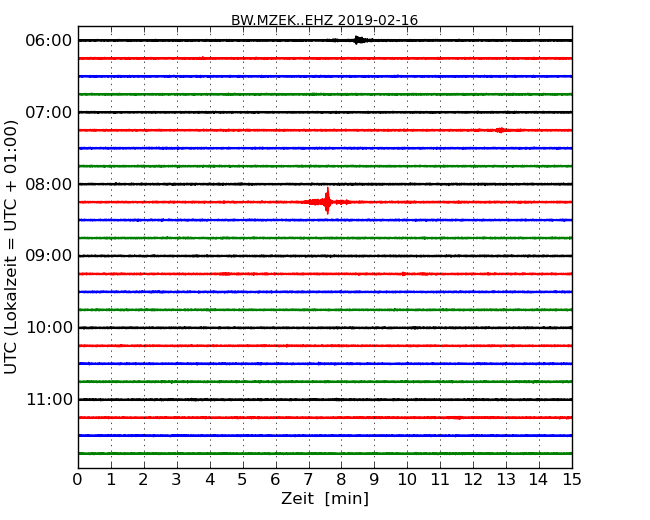Image resolution: width=650 pixels, height=520 pixels.
Task: Select the bottom green trace at 11:45
Action: (x=324, y=453)
